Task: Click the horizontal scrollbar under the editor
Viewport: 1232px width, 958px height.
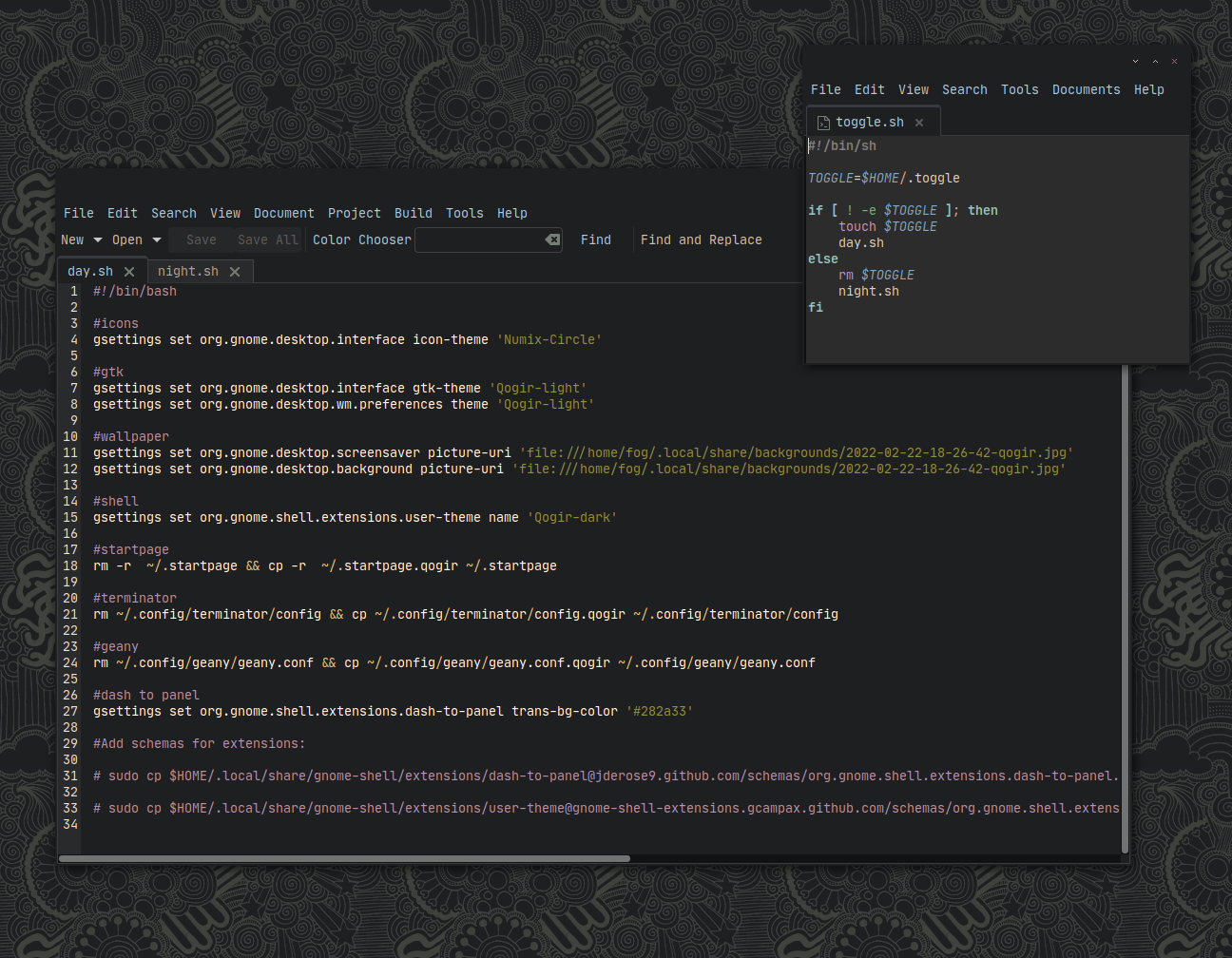Action: pyautogui.click(x=344, y=858)
